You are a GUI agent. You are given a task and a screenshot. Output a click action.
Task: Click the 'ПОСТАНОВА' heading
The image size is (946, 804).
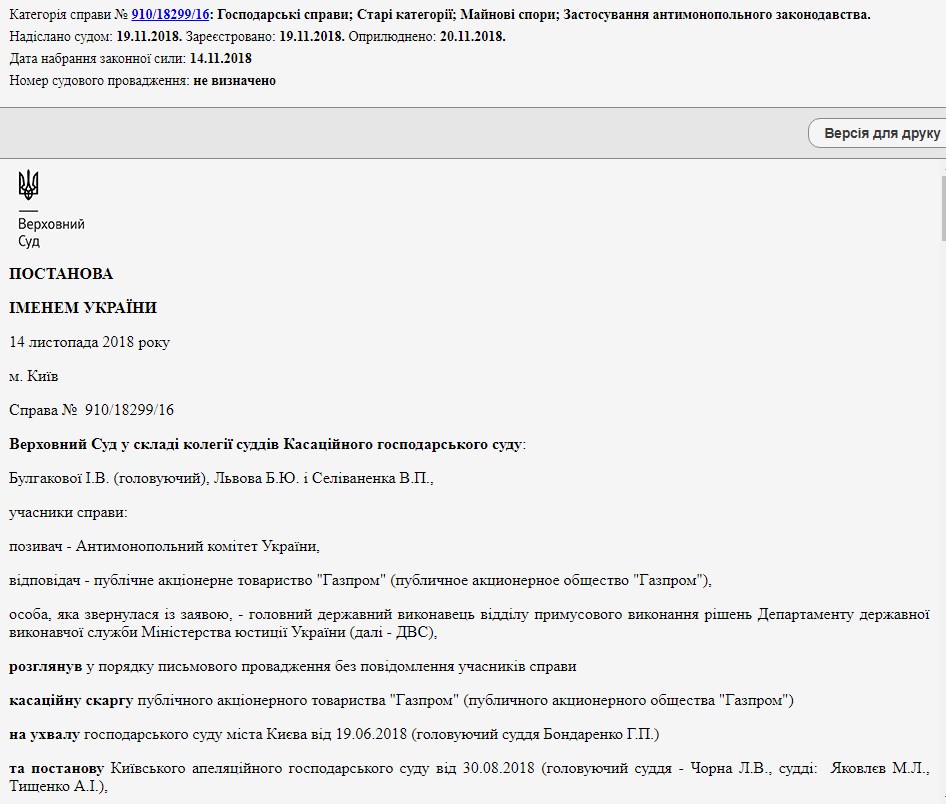tap(61, 274)
